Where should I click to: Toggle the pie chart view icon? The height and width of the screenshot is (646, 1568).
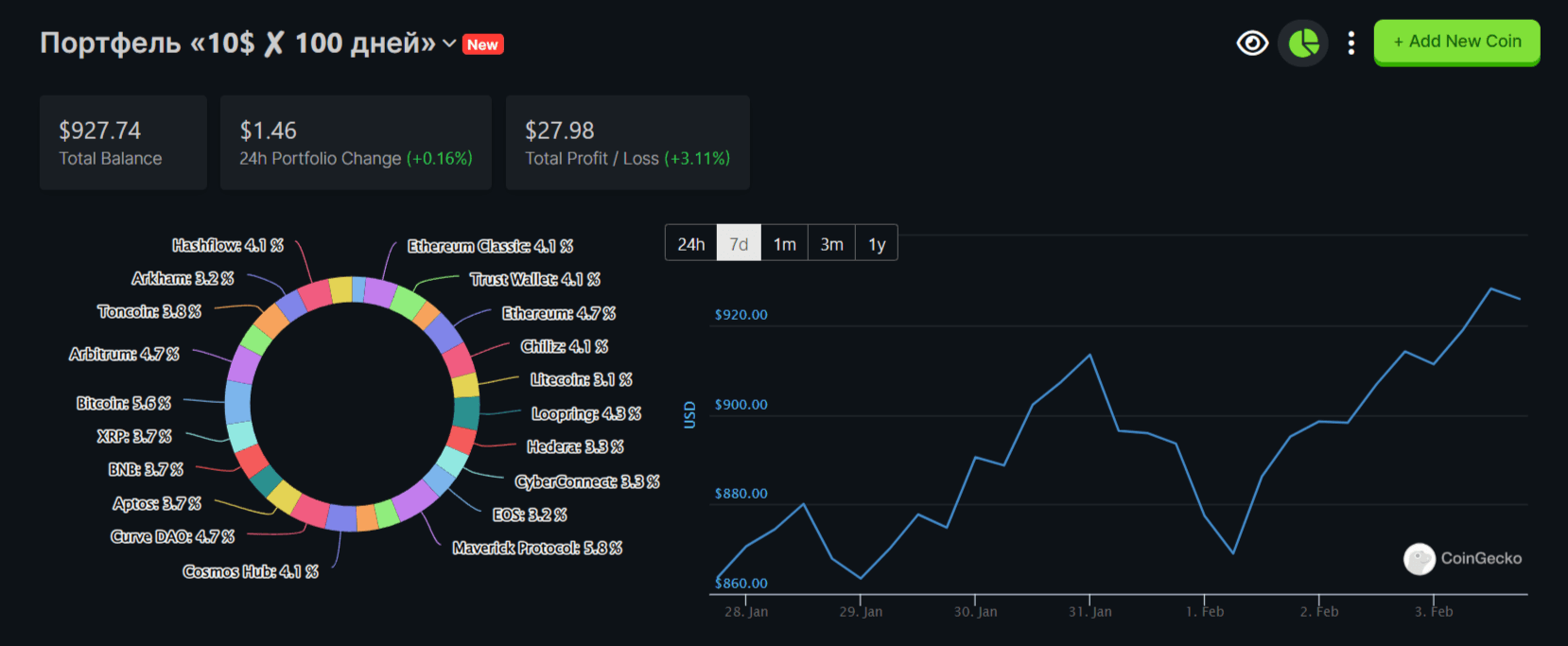1303,44
